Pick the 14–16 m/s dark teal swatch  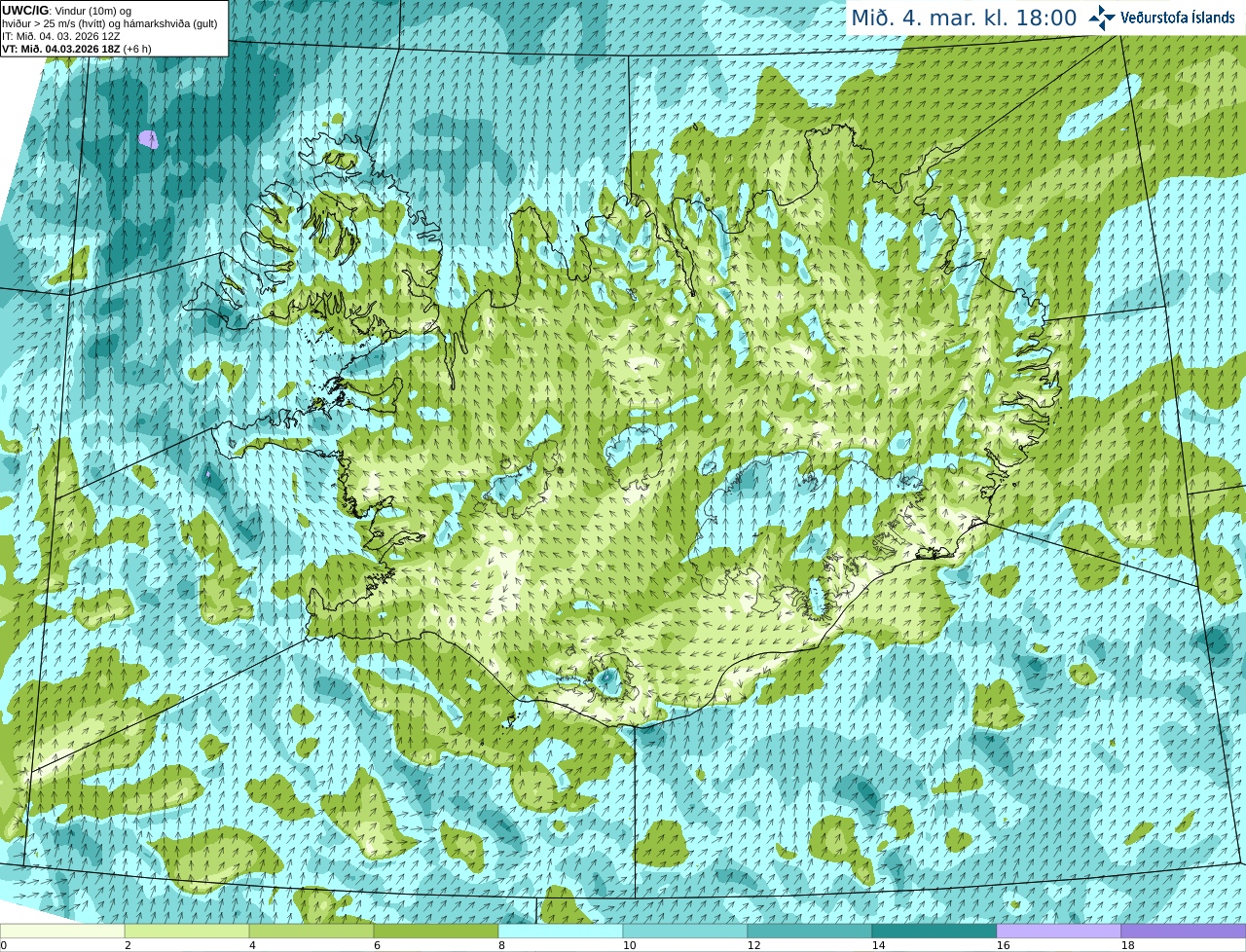click(934, 931)
